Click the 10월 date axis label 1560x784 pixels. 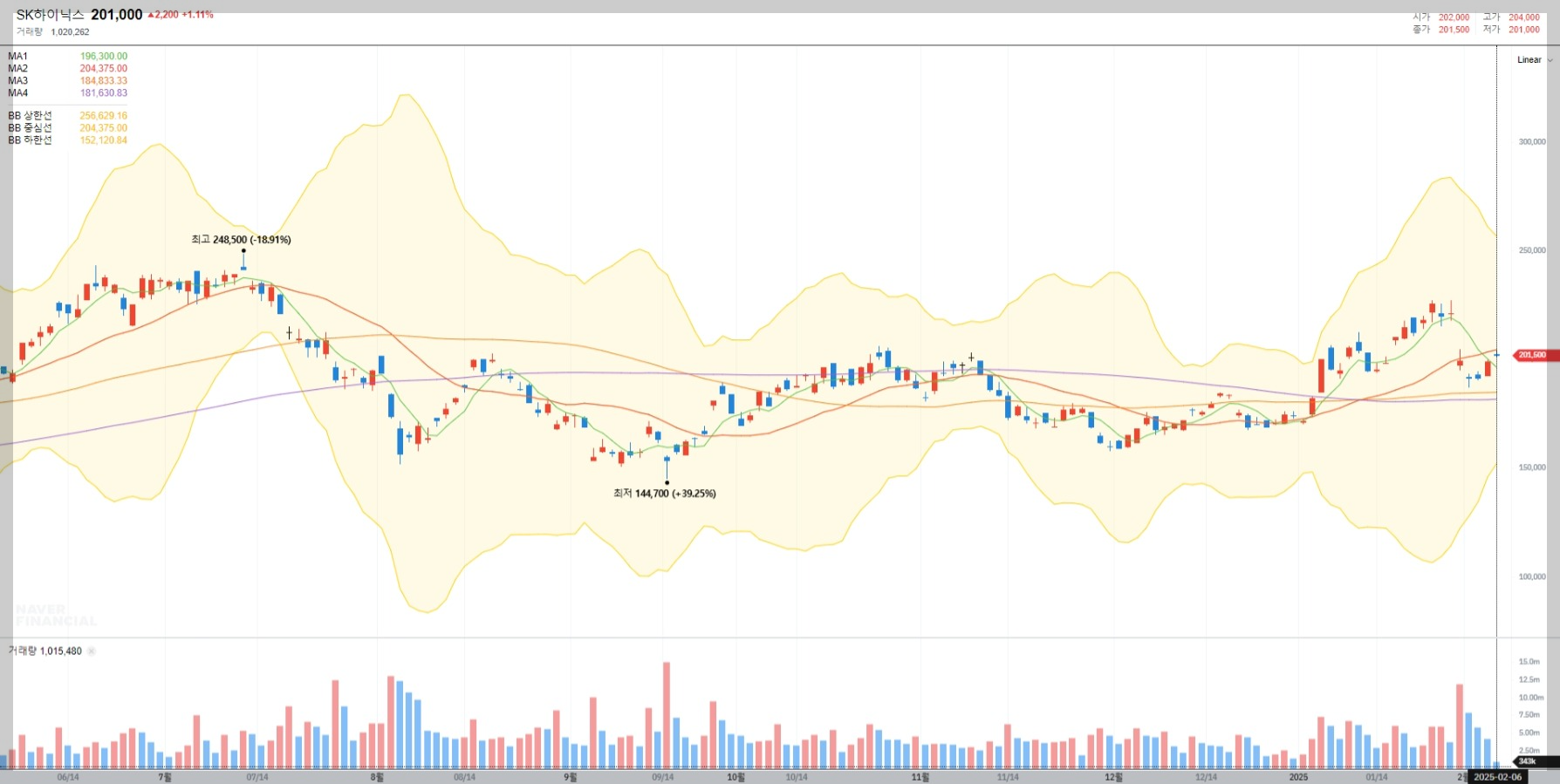pos(736,777)
